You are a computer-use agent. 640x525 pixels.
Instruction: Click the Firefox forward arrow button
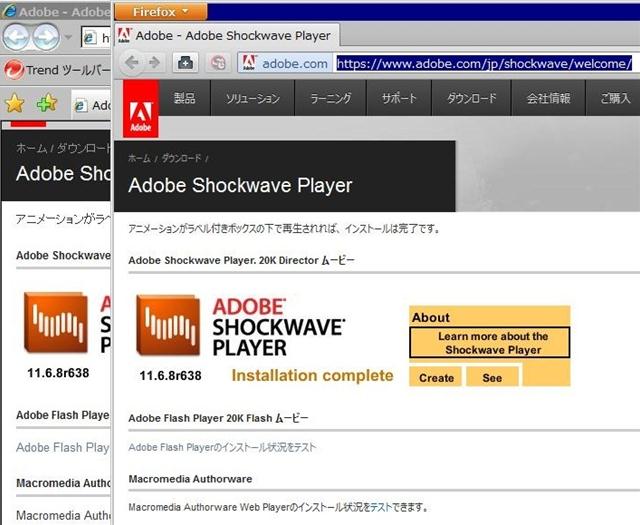[155, 63]
